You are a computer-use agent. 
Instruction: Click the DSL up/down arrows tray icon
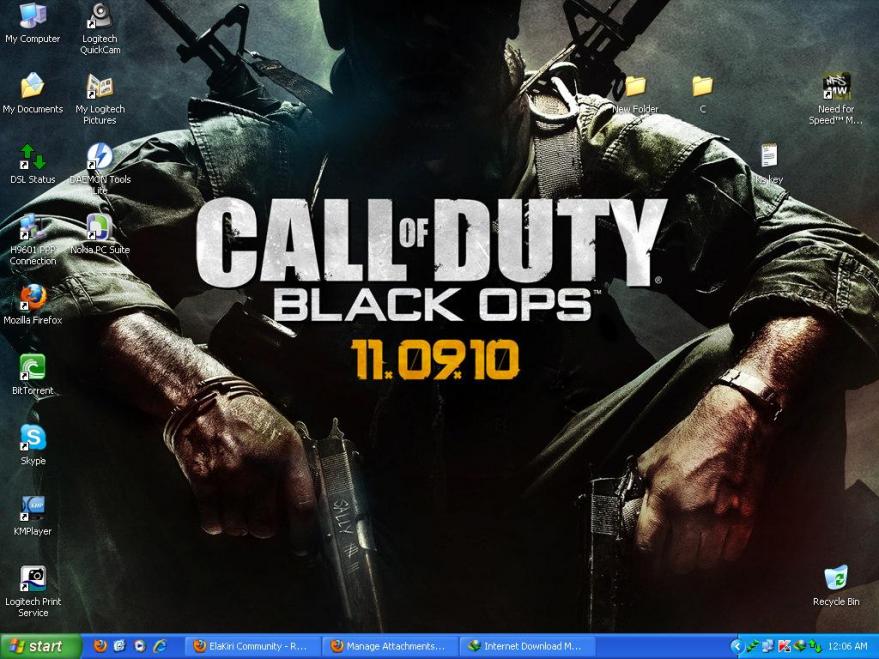coord(815,646)
